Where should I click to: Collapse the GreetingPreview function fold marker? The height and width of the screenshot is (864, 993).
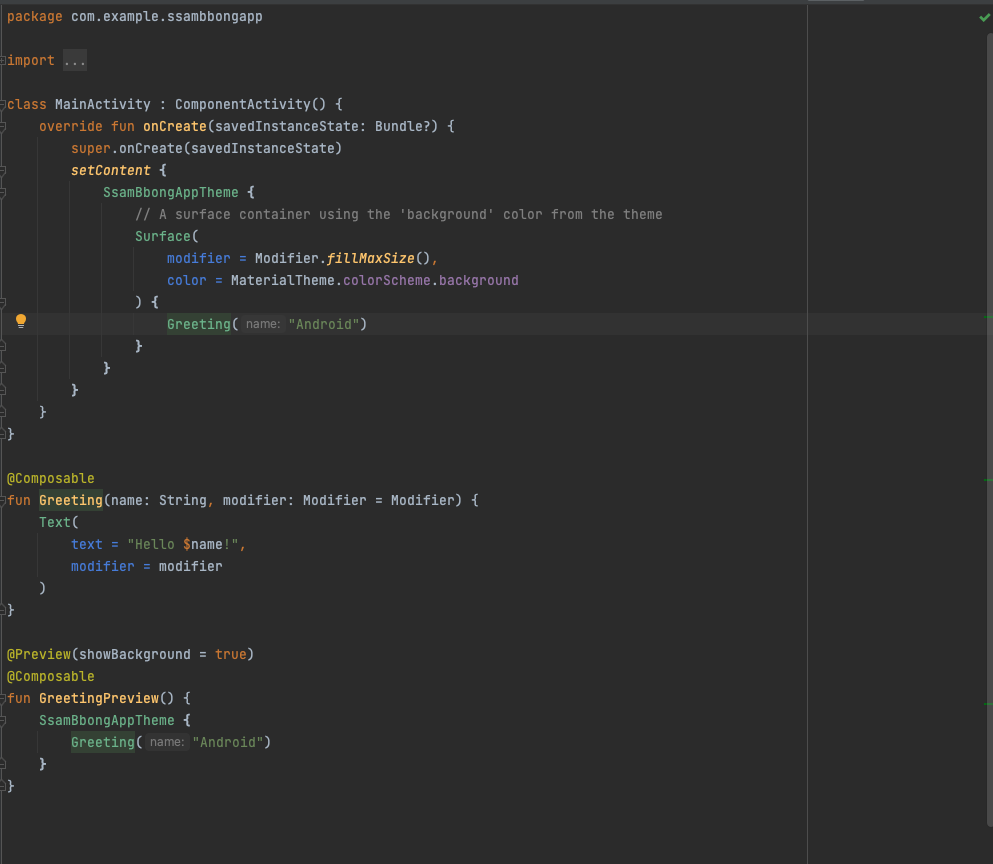(3, 699)
